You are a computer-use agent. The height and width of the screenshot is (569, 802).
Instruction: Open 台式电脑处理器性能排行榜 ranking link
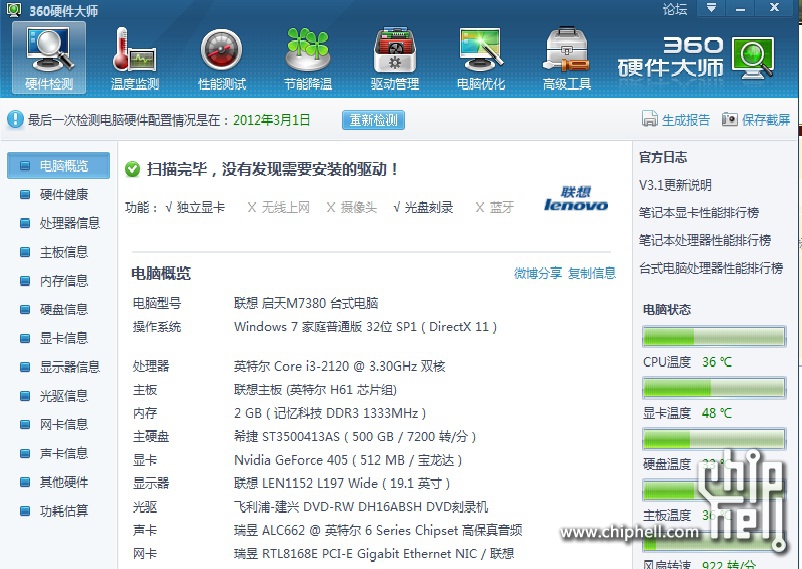[x=711, y=268]
